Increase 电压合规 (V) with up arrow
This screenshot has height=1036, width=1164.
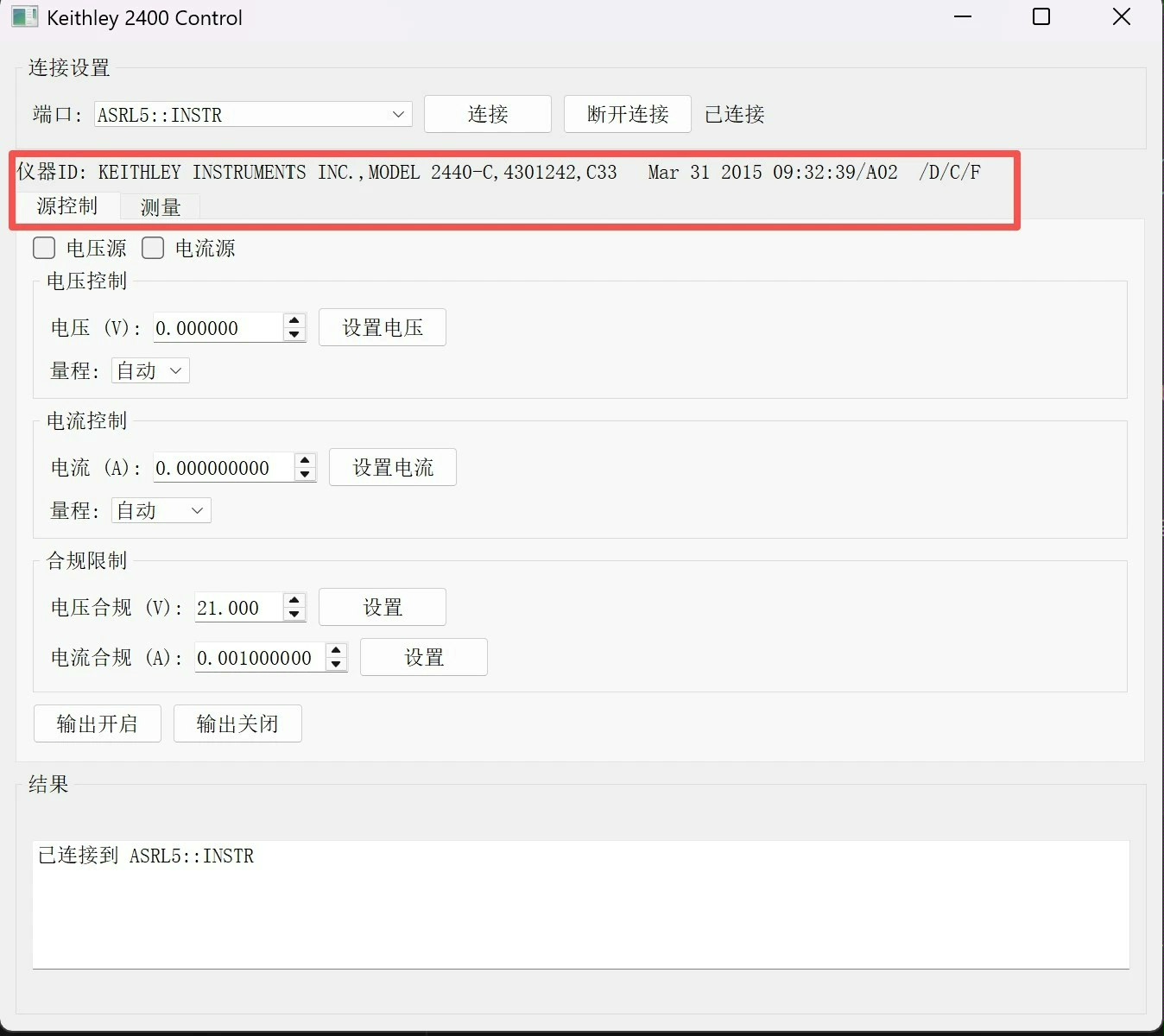(x=294, y=601)
